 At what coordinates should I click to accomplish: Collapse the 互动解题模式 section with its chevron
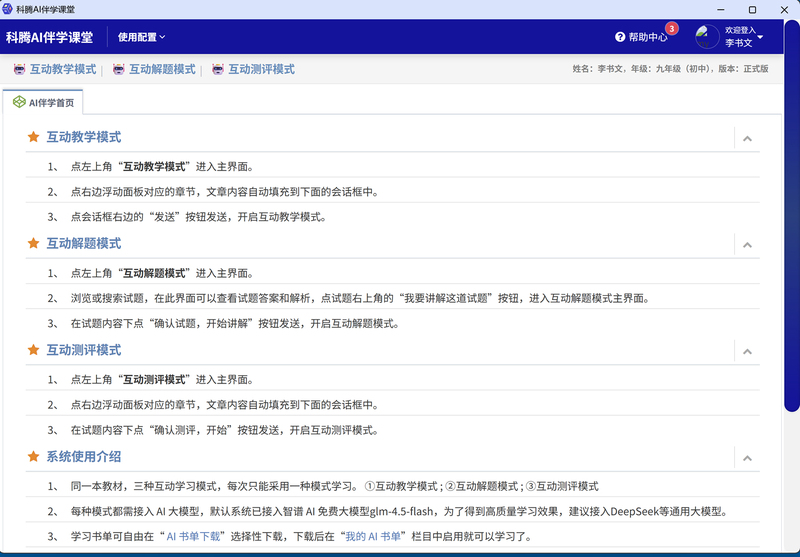click(x=747, y=244)
